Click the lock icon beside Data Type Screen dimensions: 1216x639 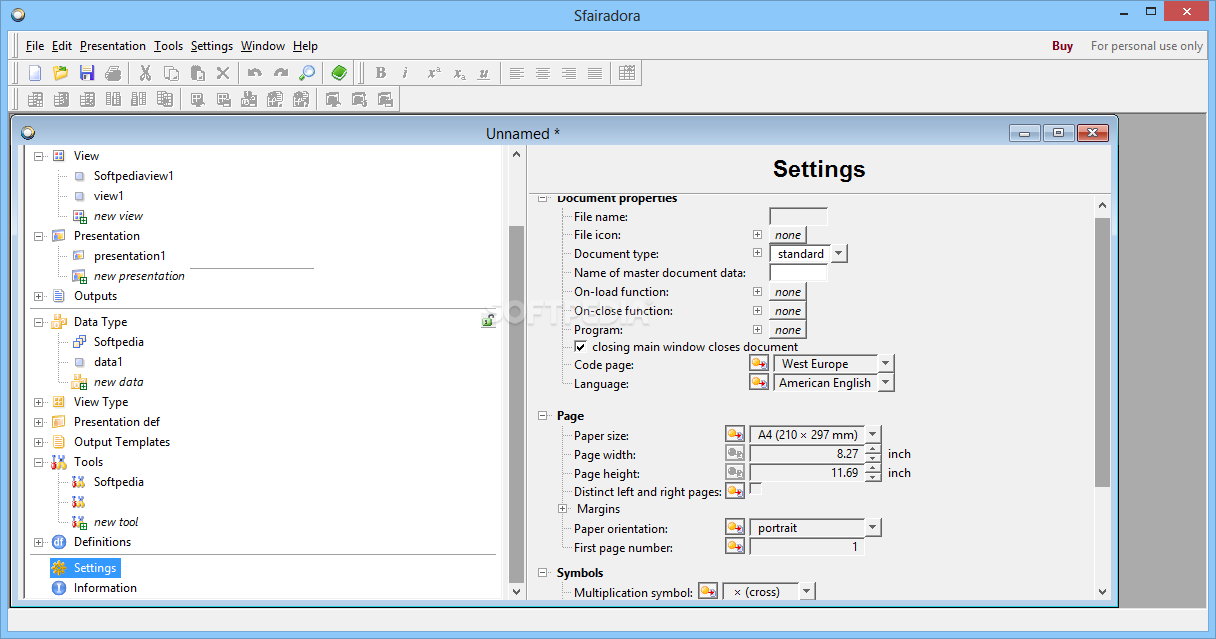pyautogui.click(x=488, y=321)
